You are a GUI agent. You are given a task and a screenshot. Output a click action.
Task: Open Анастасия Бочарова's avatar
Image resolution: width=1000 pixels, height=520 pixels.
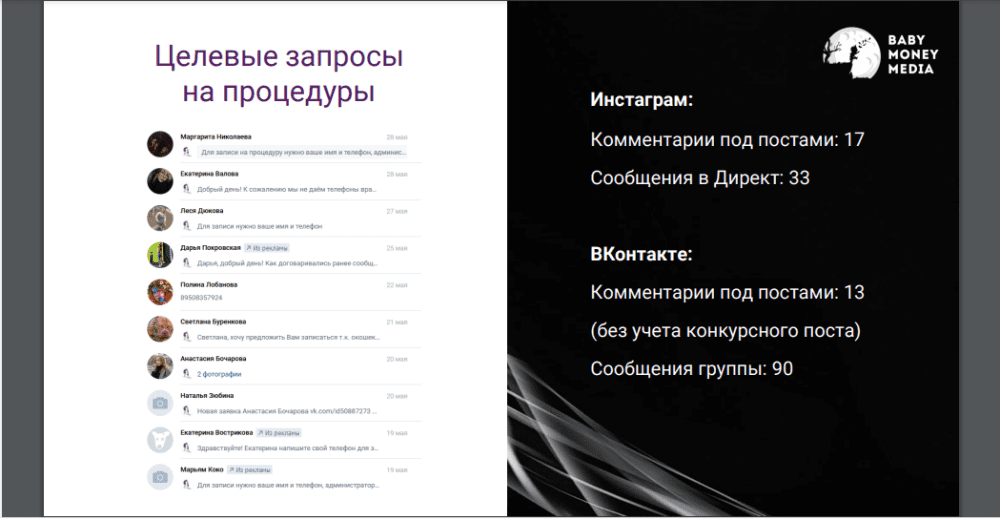point(160,366)
